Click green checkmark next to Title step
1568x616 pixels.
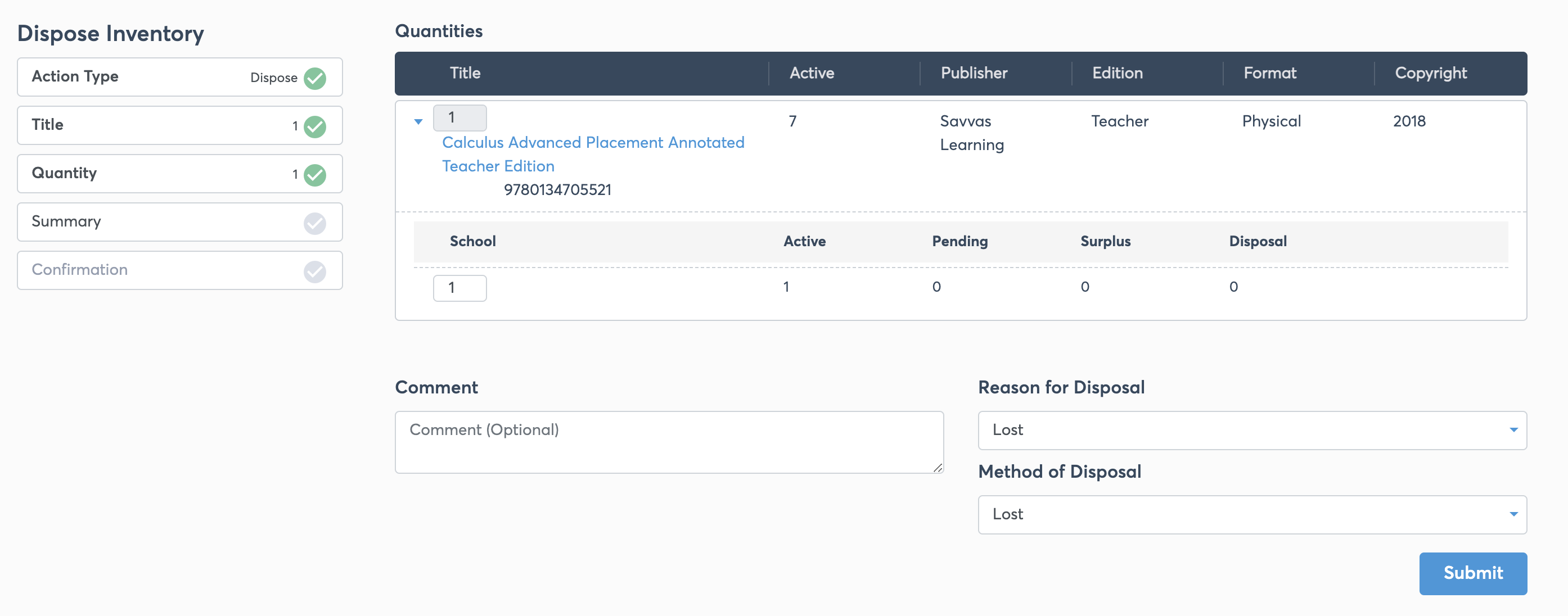[315, 126]
